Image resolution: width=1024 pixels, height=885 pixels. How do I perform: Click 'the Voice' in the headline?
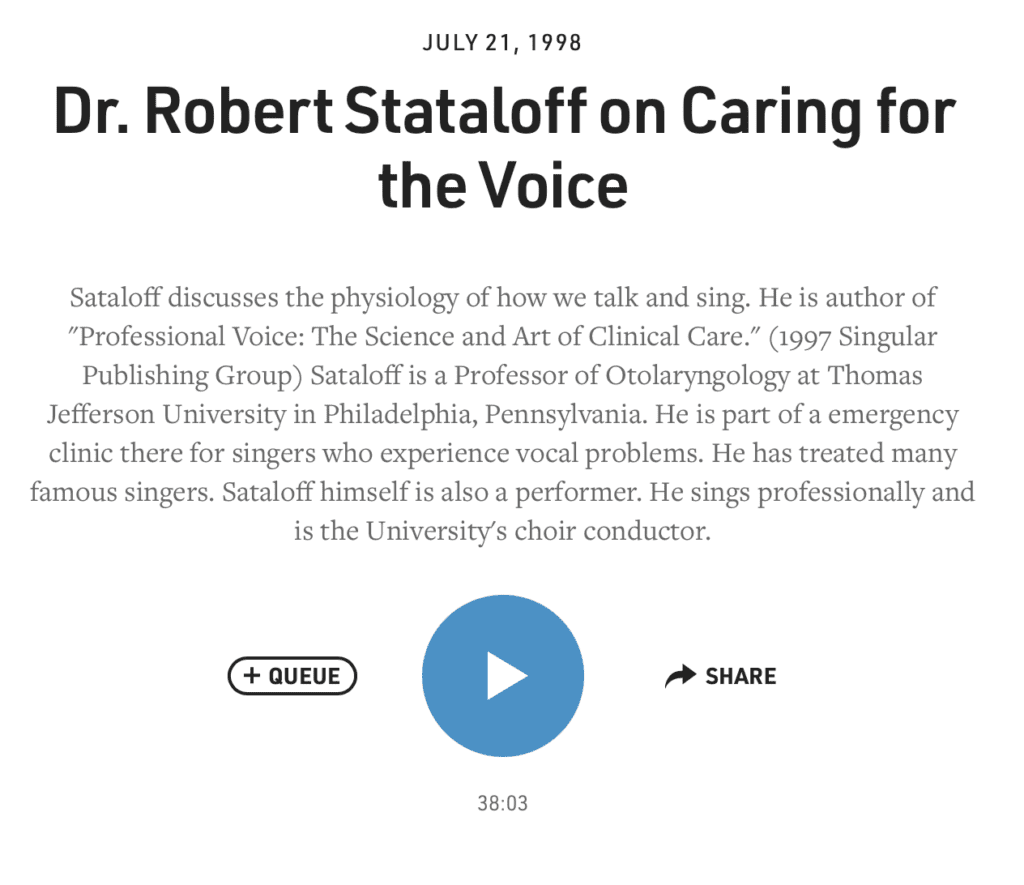tap(502, 185)
